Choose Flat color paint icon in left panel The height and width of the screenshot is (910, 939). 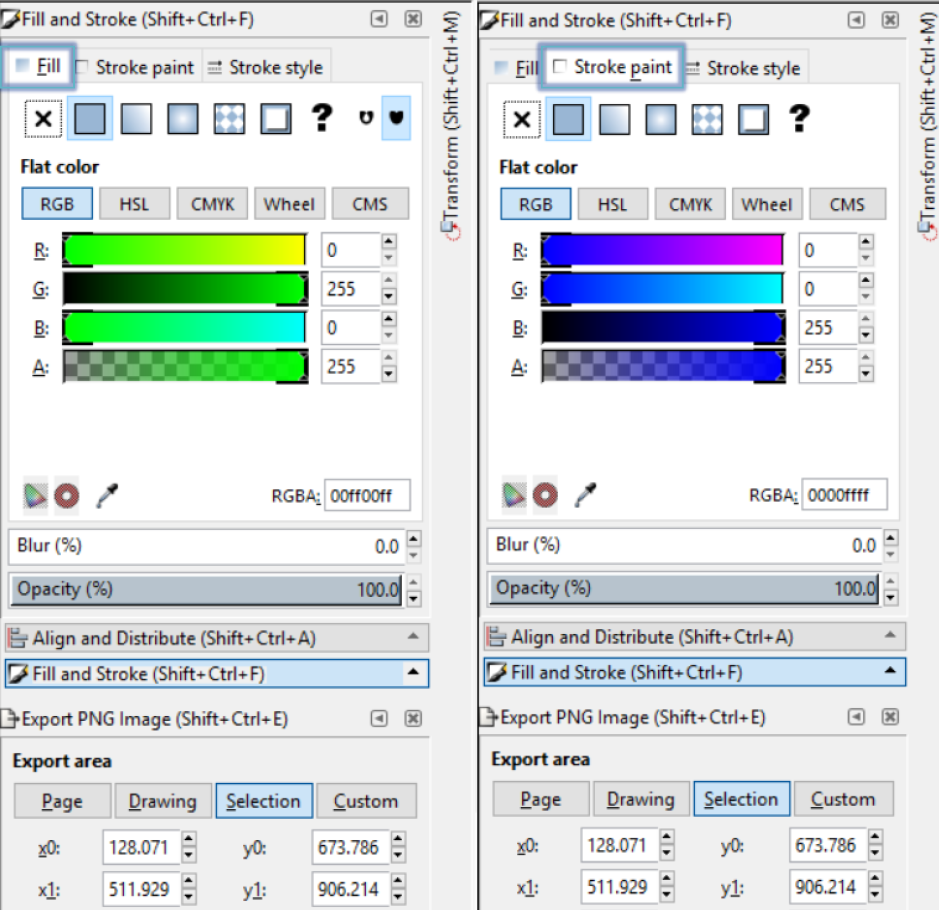pyautogui.click(x=90, y=119)
